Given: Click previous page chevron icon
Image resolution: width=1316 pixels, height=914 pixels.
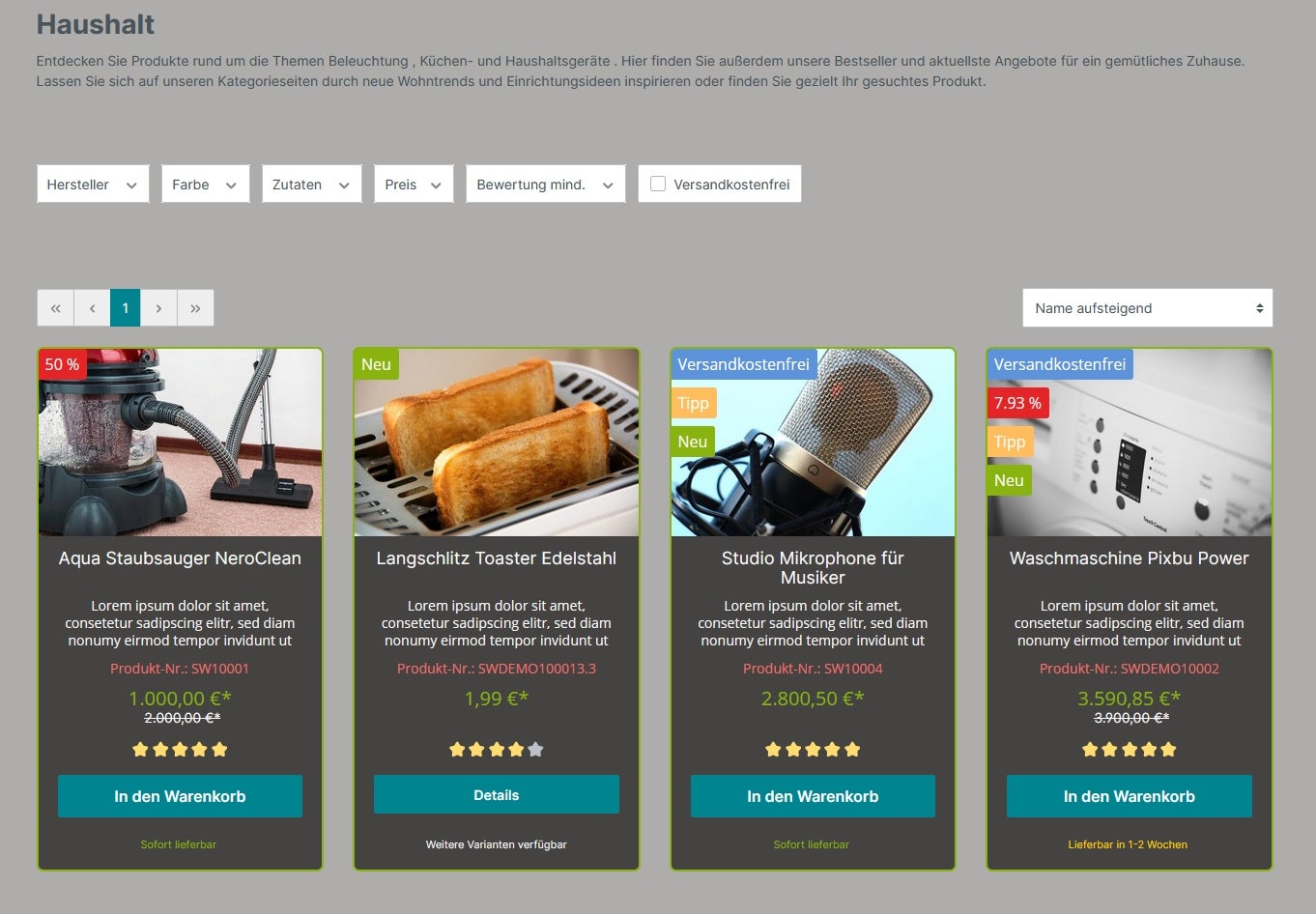Looking at the screenshot, I should point(92,308).
